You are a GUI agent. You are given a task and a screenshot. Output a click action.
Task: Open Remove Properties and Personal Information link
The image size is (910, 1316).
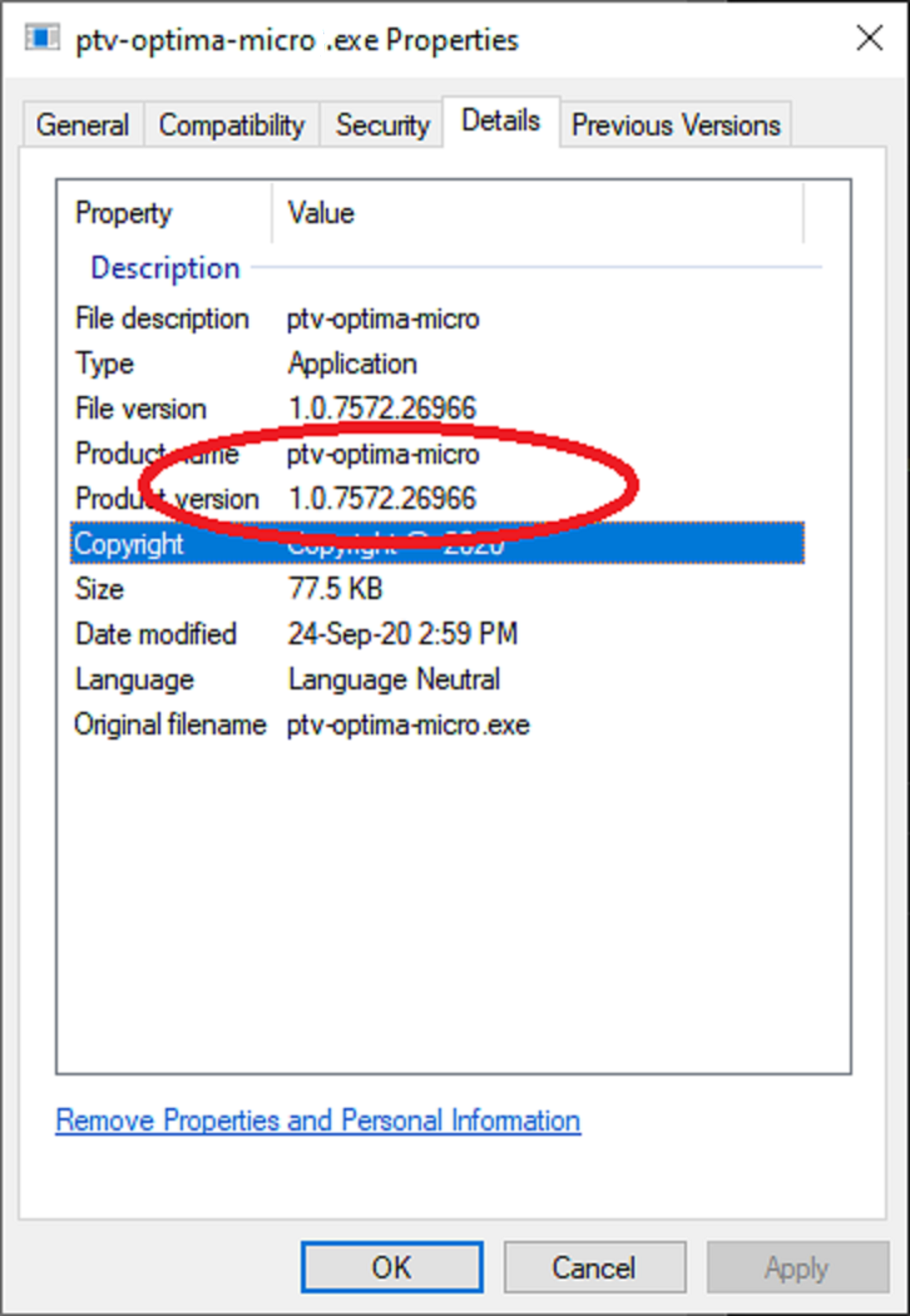(318, 1120)
